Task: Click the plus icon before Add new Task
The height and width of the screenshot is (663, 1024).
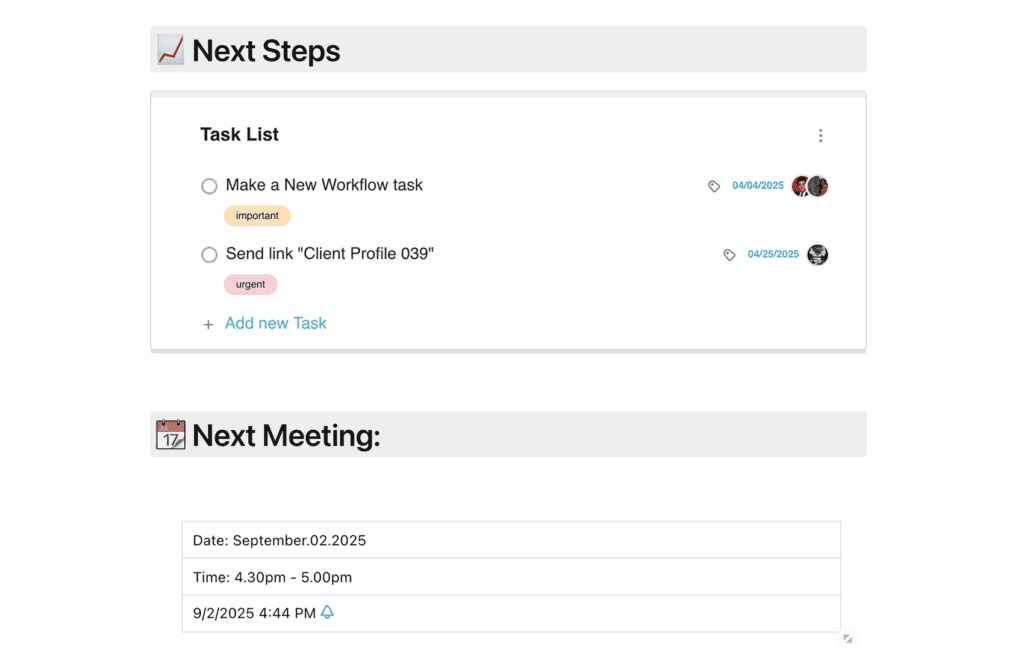Action: point(208,325)
